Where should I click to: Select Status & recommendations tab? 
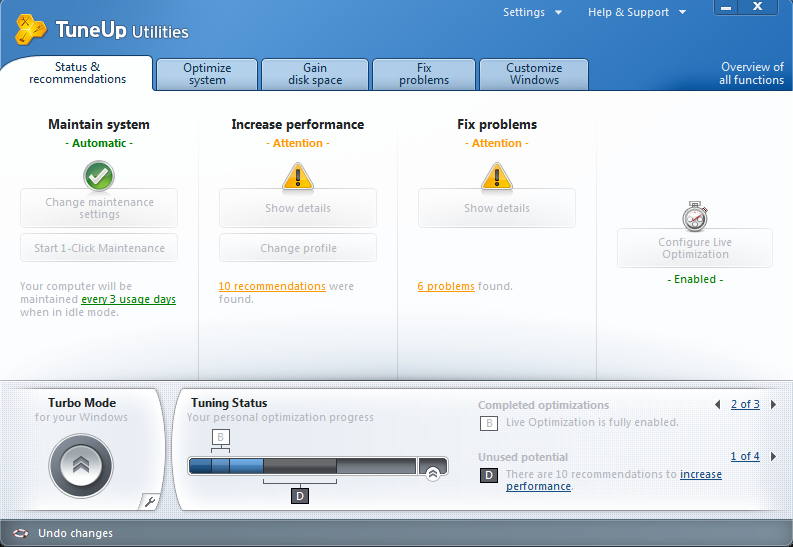pyautogui.click(x=77, y=73)
